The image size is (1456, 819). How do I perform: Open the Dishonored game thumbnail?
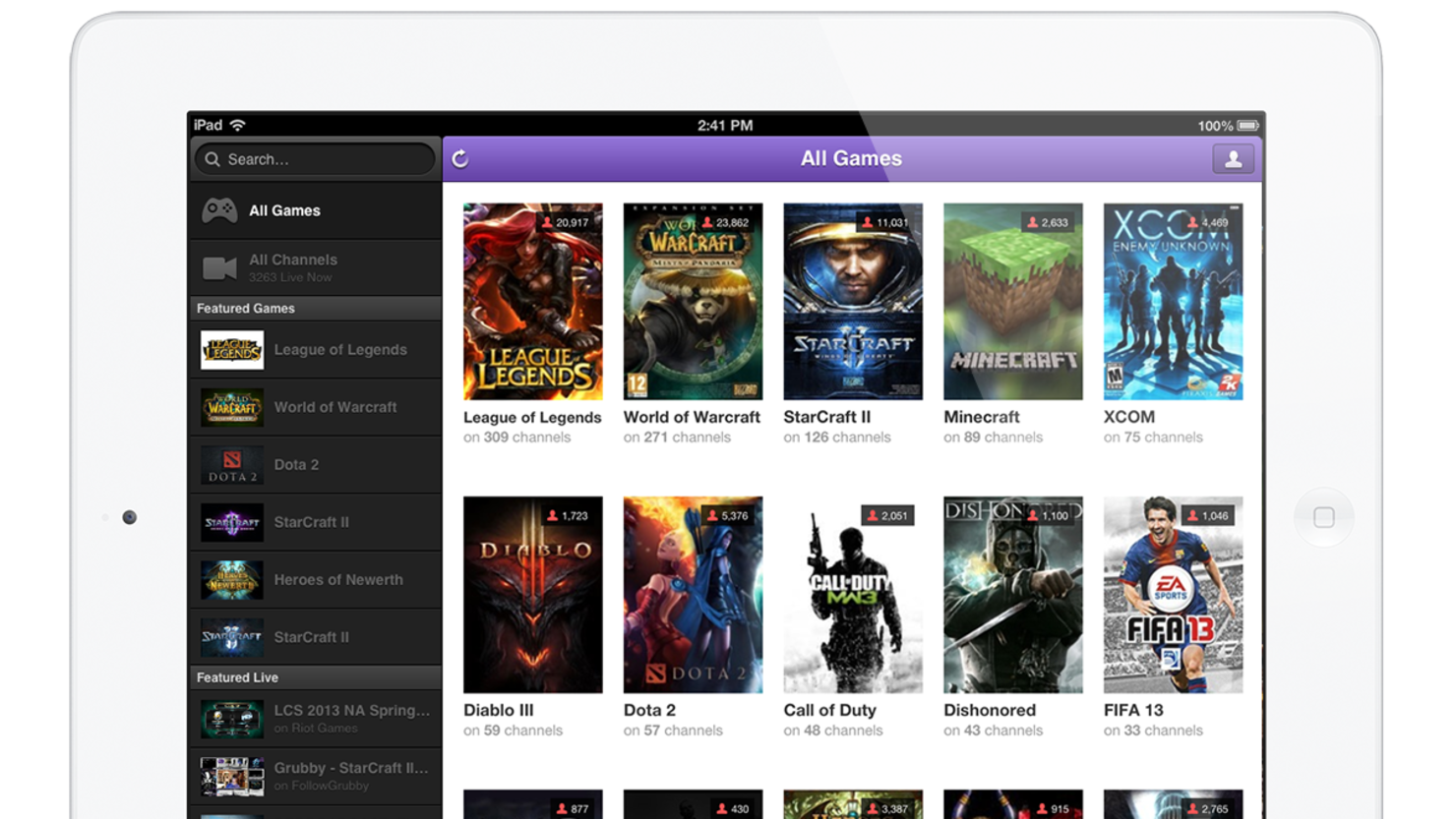point(1012,594)
